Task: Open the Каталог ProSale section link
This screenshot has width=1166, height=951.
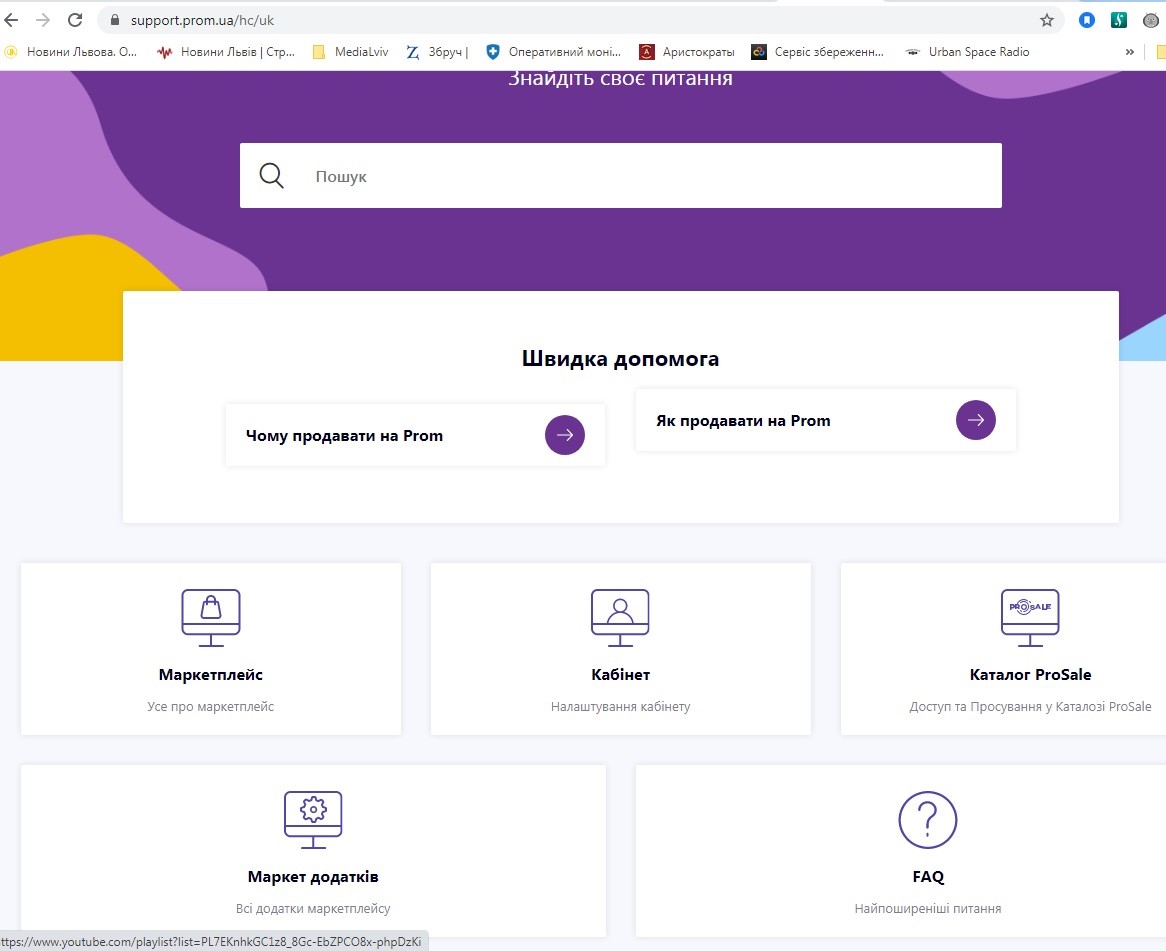Action: click(1030, 674)
